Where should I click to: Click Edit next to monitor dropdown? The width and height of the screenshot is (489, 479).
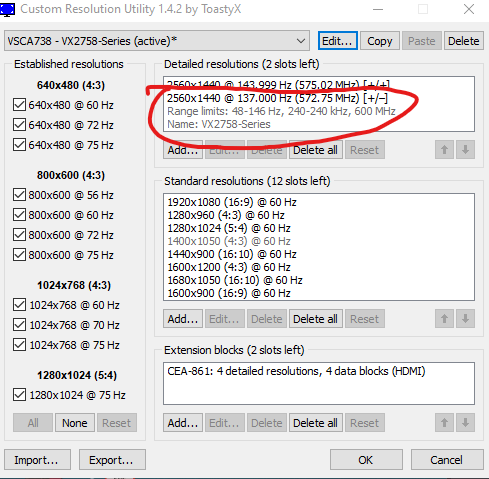[x=337, y=41]
